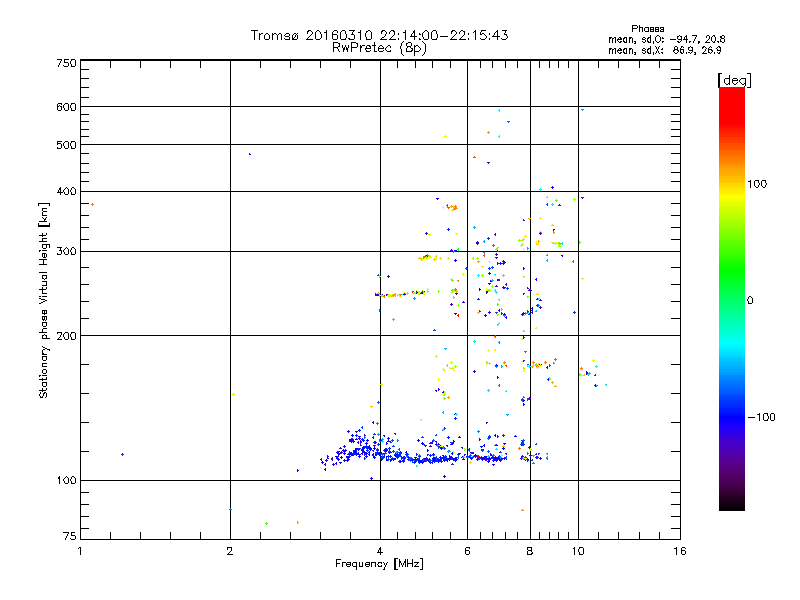Click the x-axis tick label '2'
This screenshot has width=800, height=600.
230,551
